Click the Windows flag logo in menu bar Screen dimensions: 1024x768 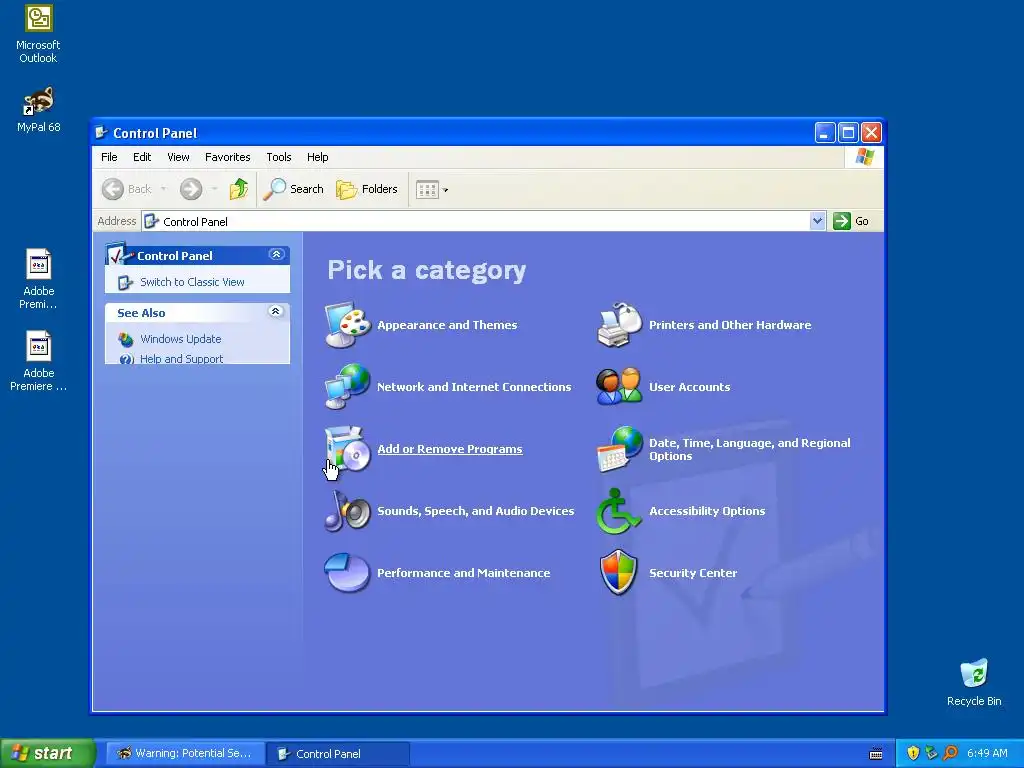click(864, 157)
